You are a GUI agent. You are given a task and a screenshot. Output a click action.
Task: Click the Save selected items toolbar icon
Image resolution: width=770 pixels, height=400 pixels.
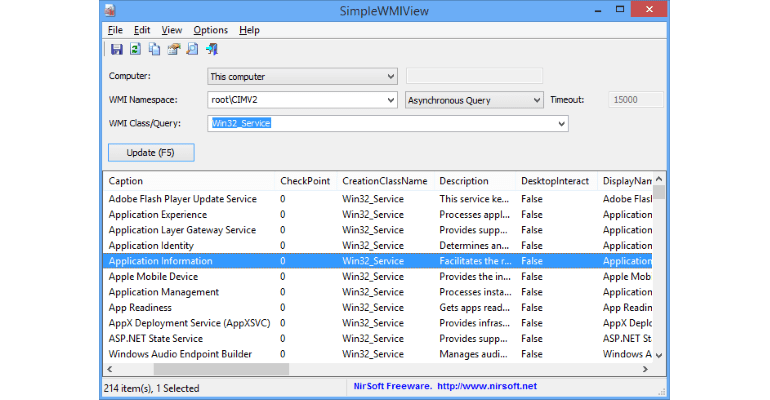pyautogui.click(x=117, y=49)
